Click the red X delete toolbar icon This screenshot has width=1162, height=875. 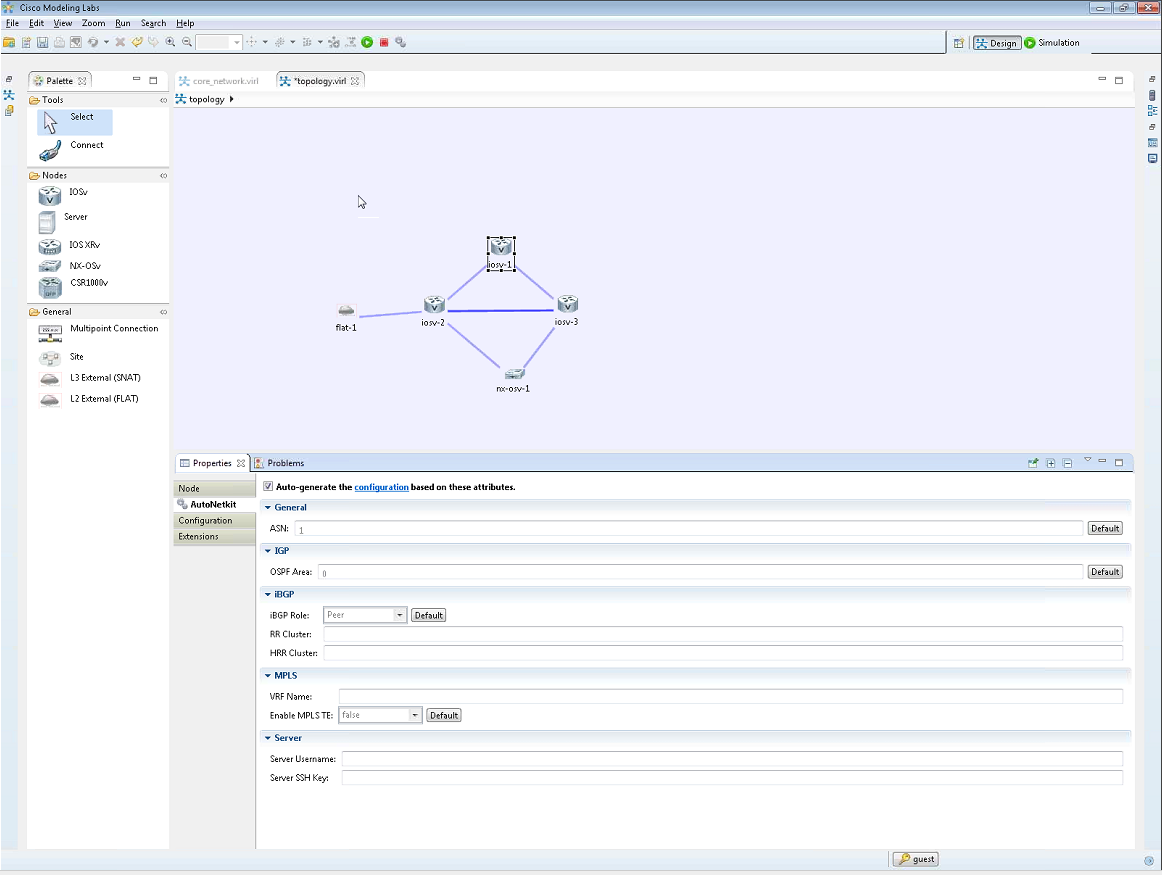click(120, 43)
